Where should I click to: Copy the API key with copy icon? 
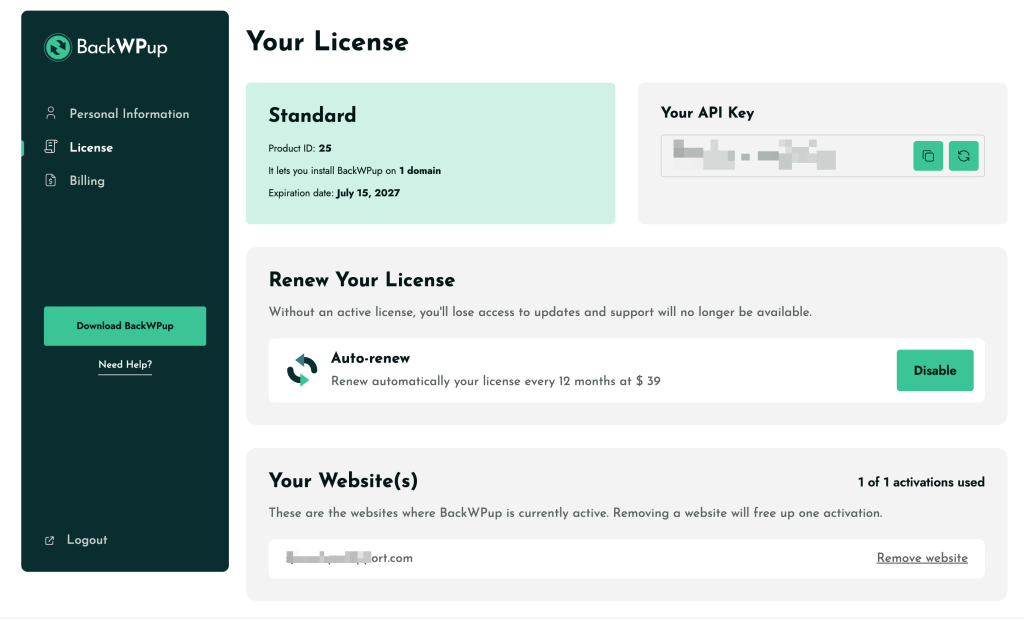coord(928,155)
